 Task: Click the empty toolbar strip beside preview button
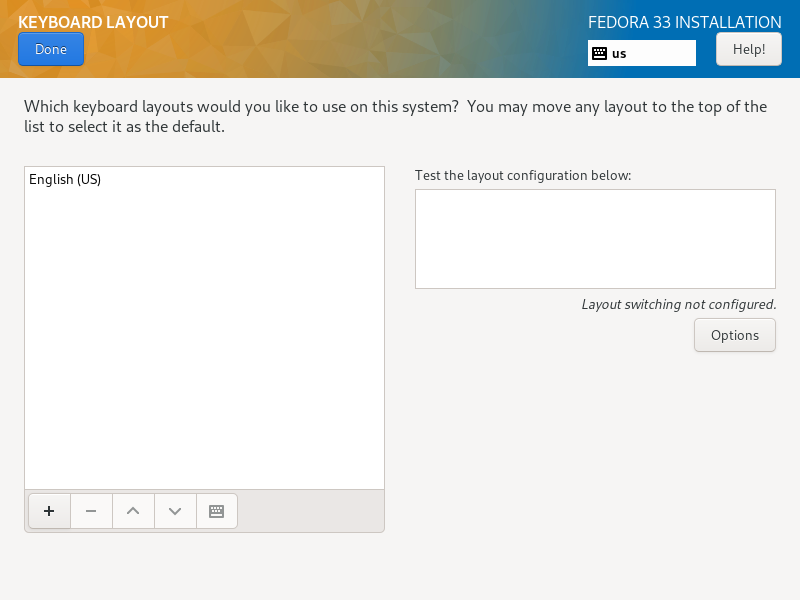pos(310,511)
